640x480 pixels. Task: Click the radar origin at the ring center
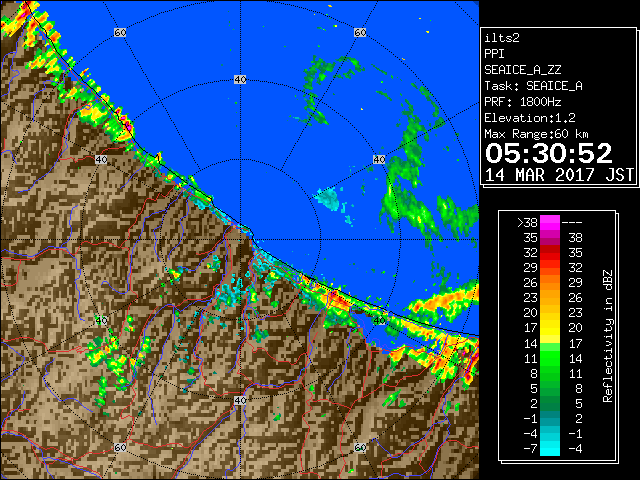coord(240,240)
